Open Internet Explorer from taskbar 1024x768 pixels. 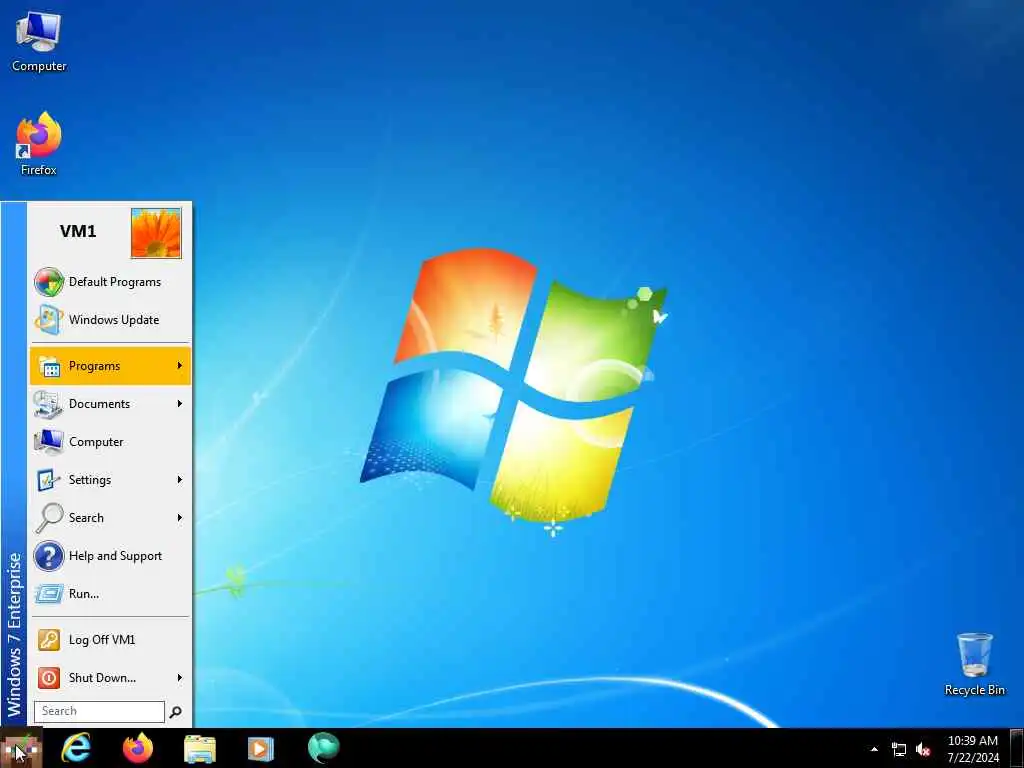click(76, 748)
